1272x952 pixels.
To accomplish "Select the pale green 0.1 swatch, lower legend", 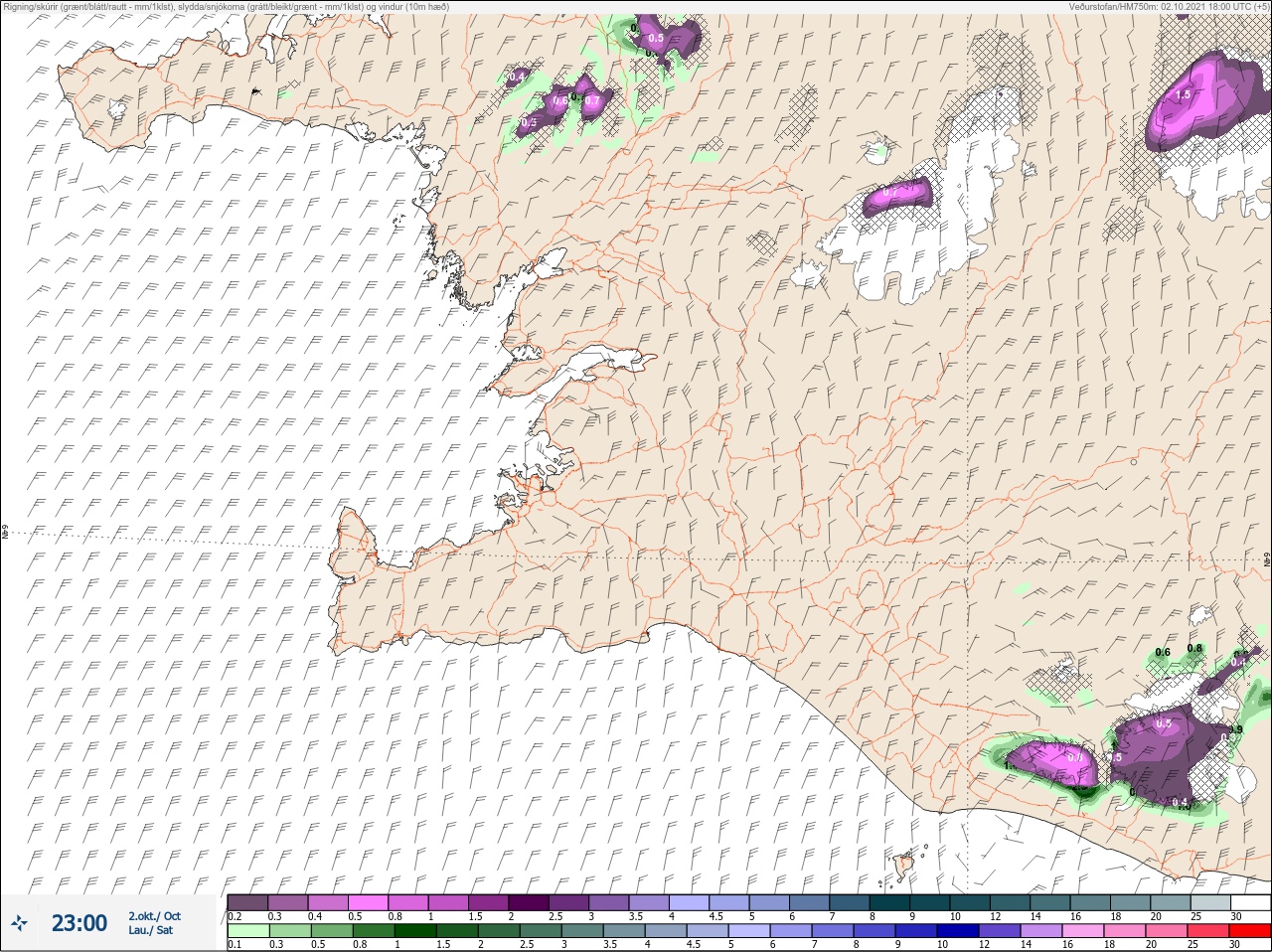I will pyautogui.click(x=247, y=931).
